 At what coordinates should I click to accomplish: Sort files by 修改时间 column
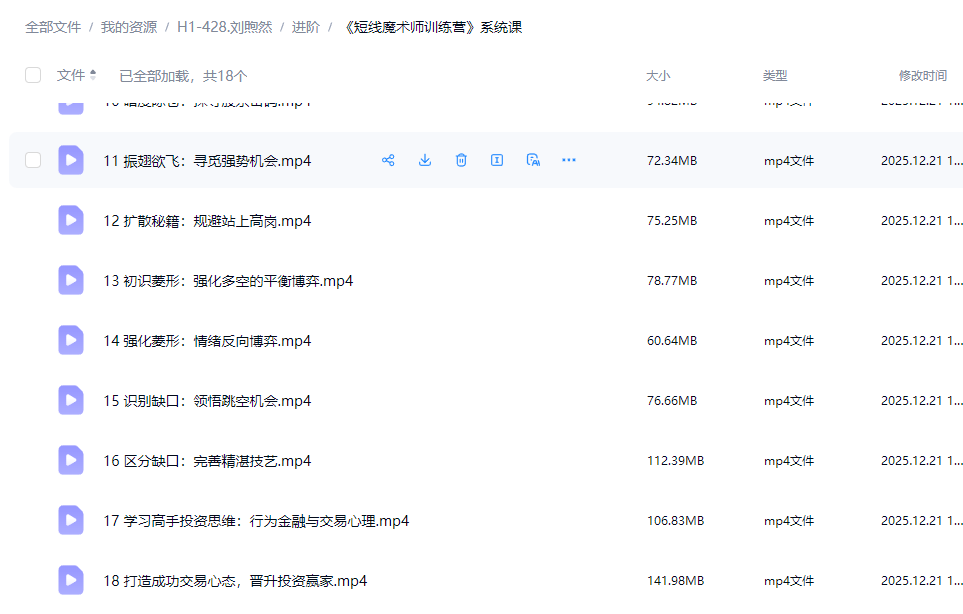click(x=921, y=74)
